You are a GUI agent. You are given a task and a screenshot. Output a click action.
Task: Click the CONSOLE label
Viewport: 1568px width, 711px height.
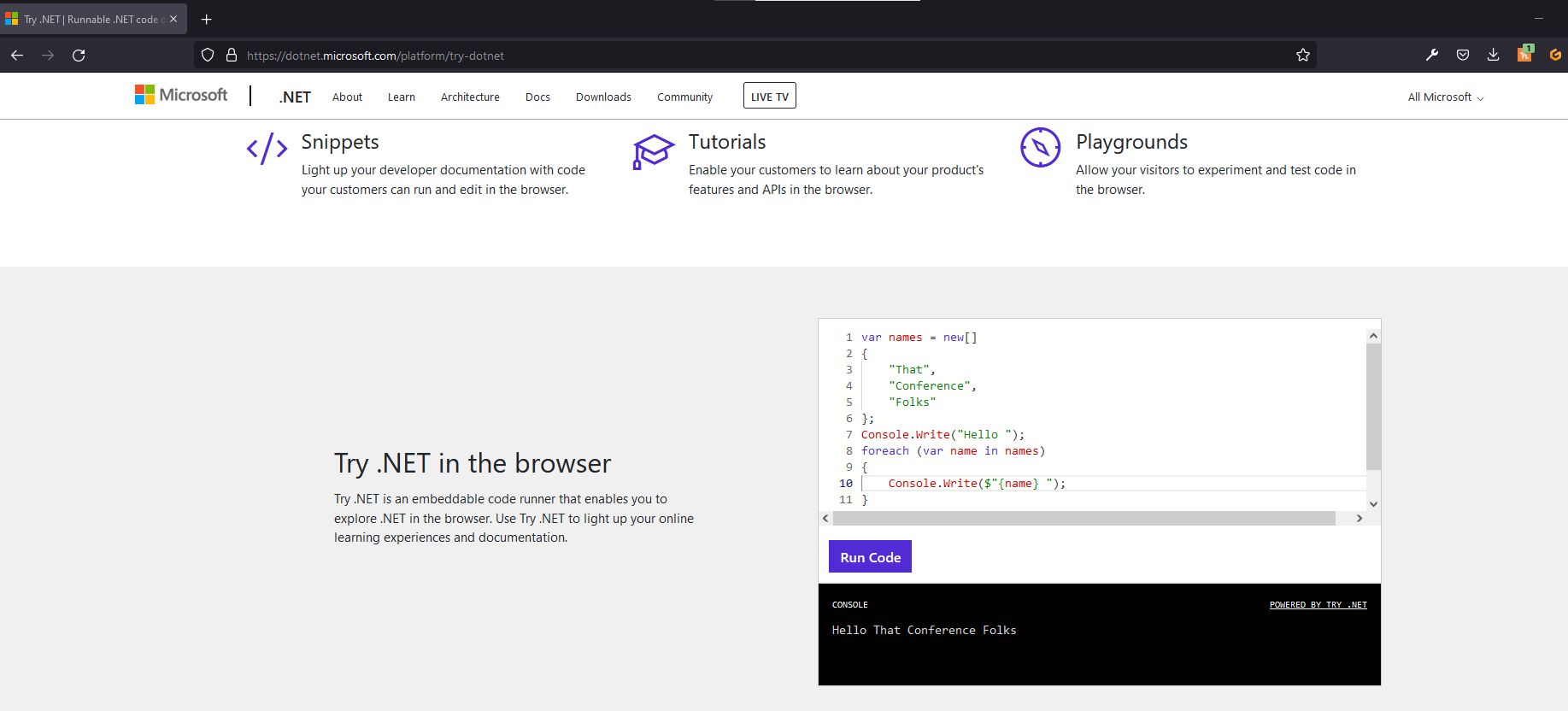849,605
